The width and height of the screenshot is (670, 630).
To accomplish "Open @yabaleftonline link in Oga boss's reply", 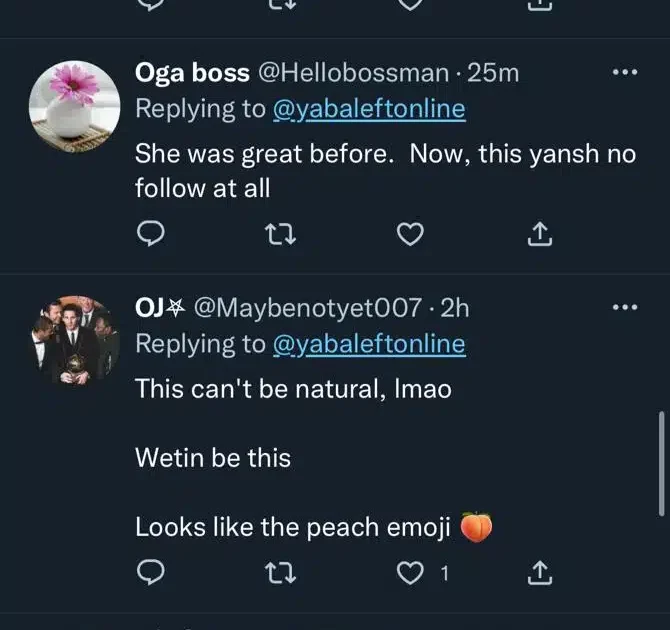I will point(369,109).
